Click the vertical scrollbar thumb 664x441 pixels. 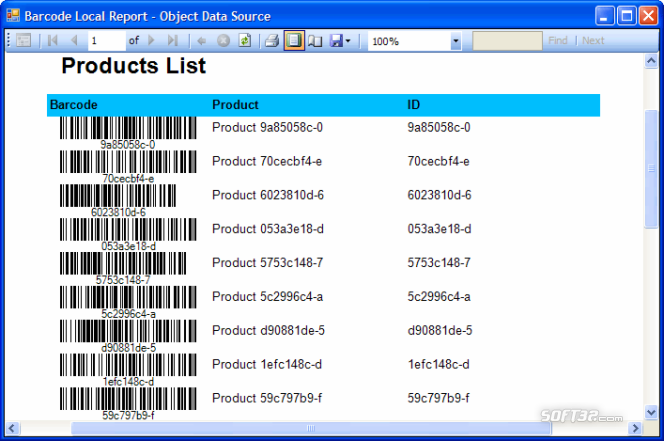click(x=651, y=169)
